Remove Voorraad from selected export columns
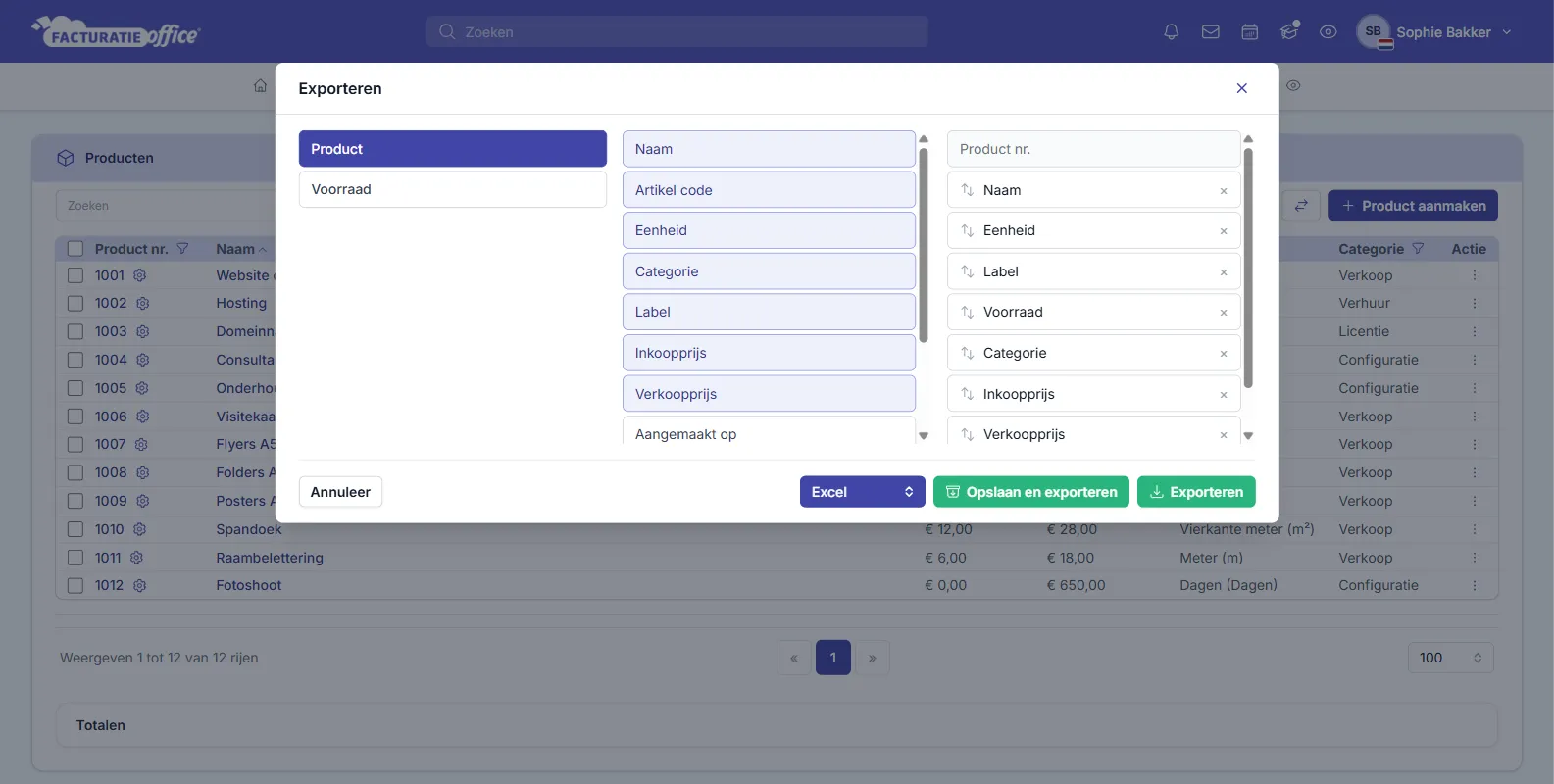This screenshot has height=784, width=1554. (x=1224, y=313)
